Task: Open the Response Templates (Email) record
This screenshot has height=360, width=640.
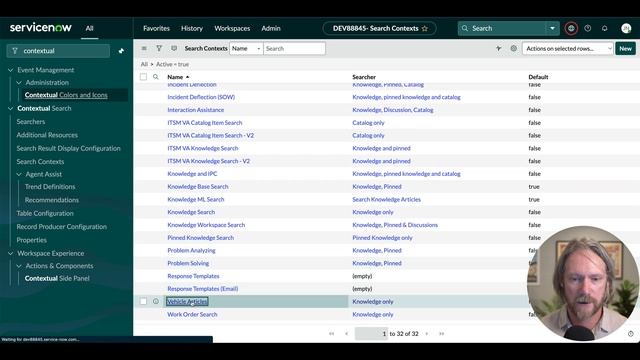Action: tap(203, 289)
